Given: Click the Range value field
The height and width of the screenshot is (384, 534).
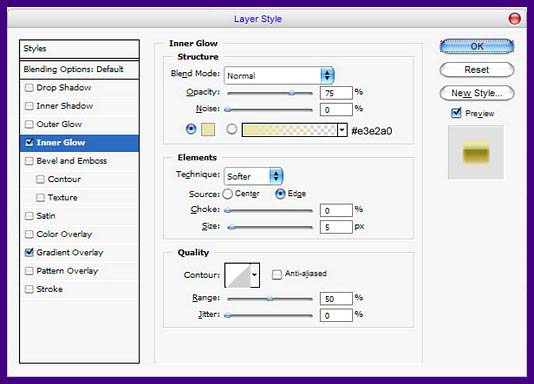Looking at the screenshot, I should pyautogui.click(x=336, y=299).
